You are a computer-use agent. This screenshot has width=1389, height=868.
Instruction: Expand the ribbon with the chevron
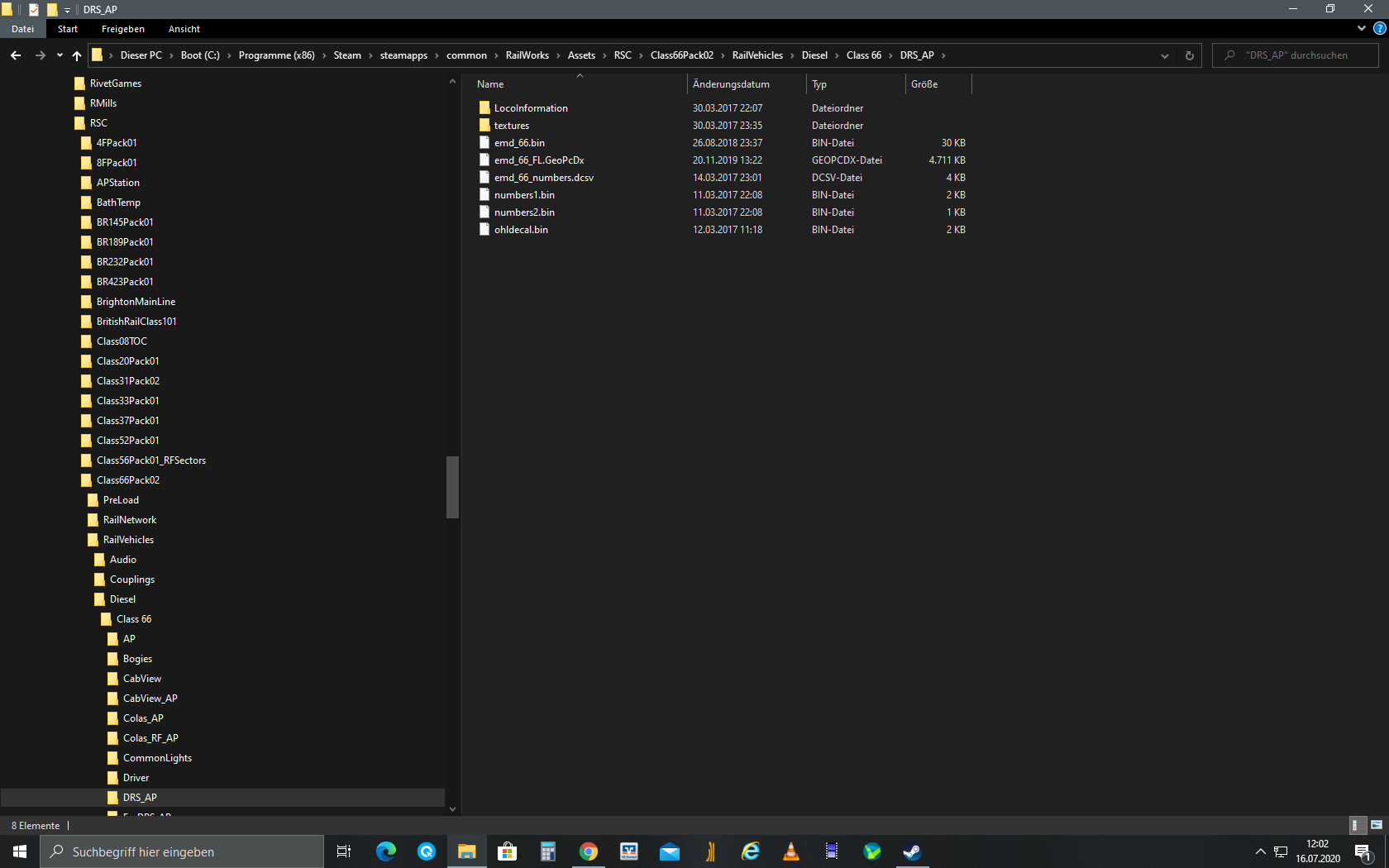pos(1362,28)
